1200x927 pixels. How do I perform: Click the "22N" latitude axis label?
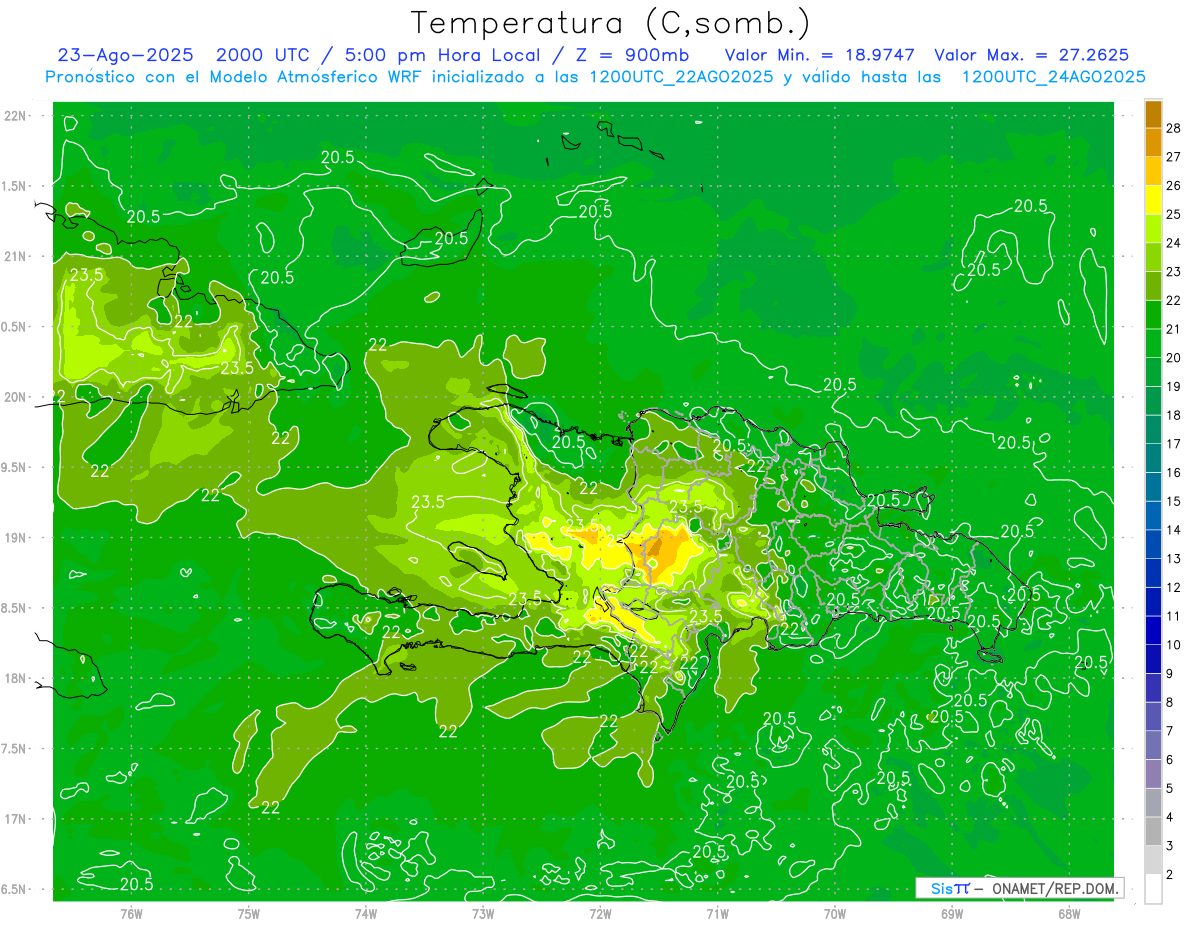[15, 115]
